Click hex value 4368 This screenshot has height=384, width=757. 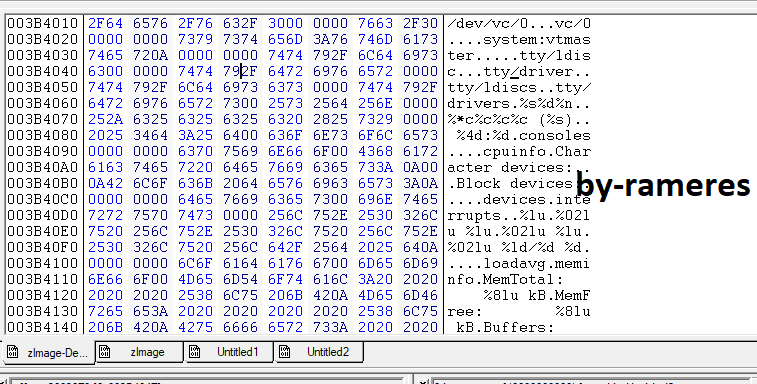coord(376,151)
